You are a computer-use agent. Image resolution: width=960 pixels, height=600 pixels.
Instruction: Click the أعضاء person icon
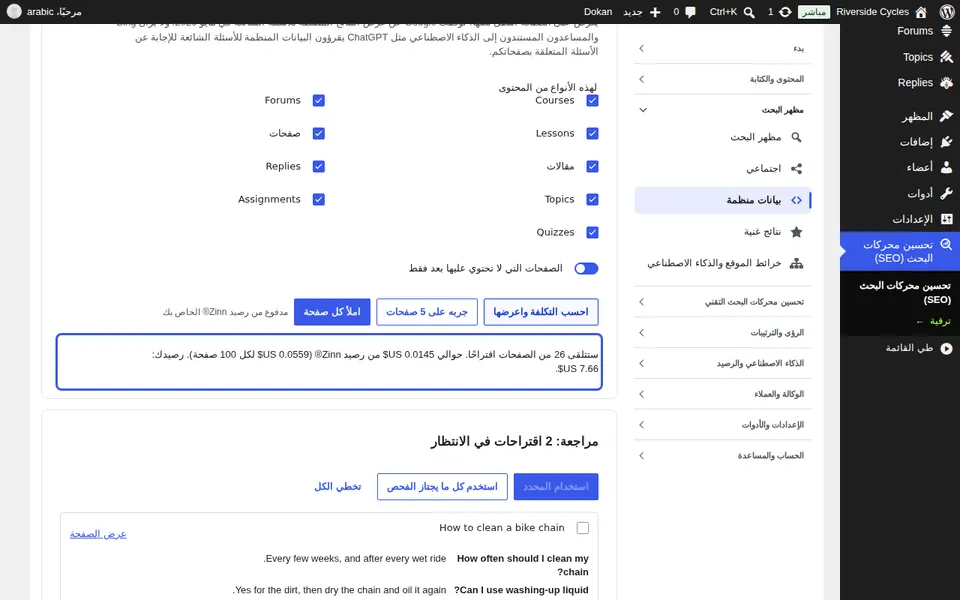tap(947, 167)
